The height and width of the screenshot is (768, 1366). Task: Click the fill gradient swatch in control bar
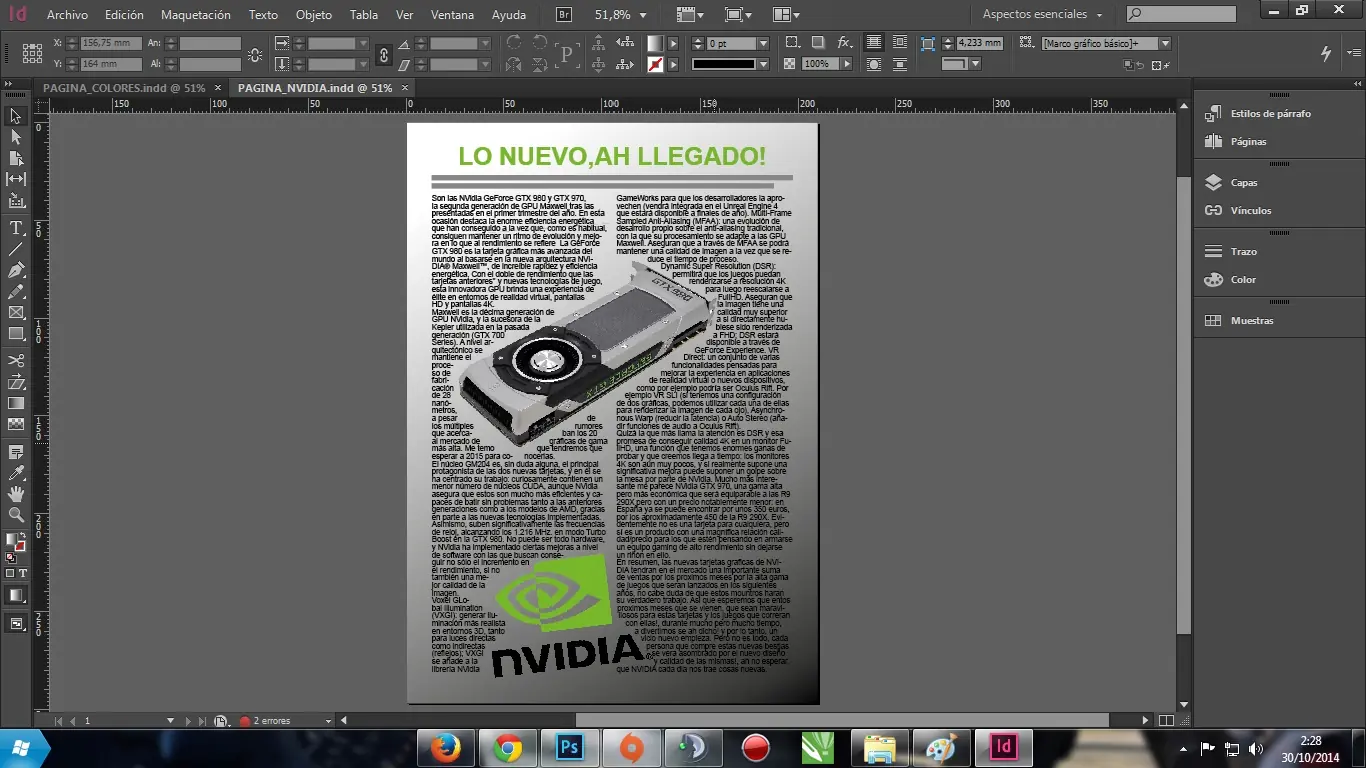click(x=655, y=44)
